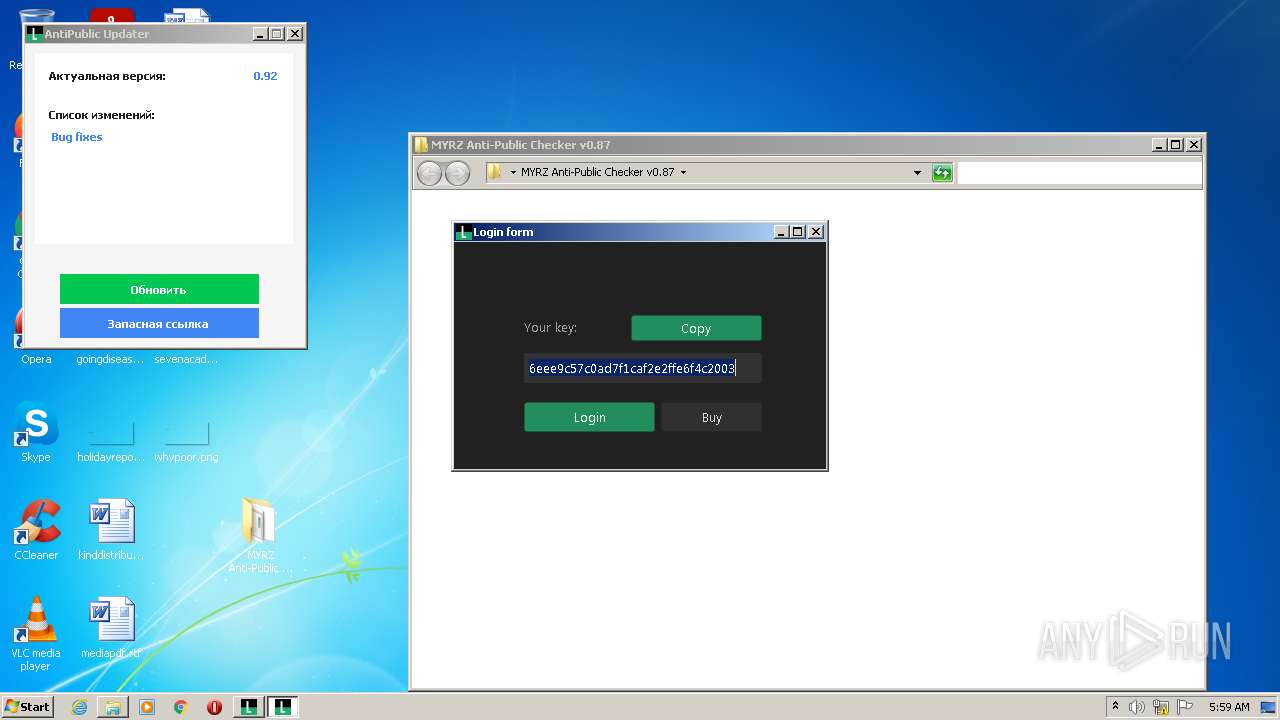Close the AntiPublic Updater window

(x=294, y=34)
